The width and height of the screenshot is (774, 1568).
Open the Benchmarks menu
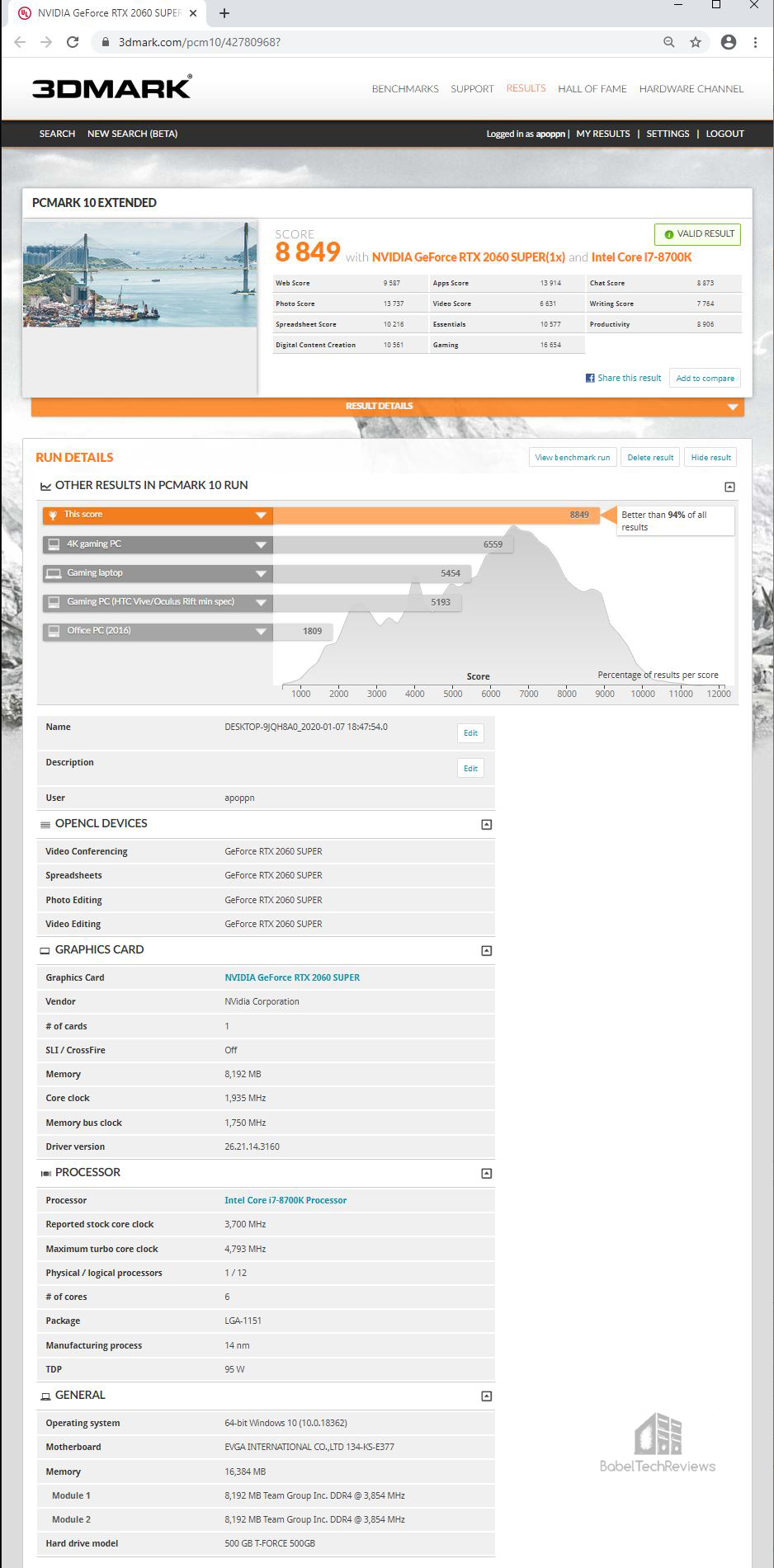pyautogui.click(x=405, y=89)
